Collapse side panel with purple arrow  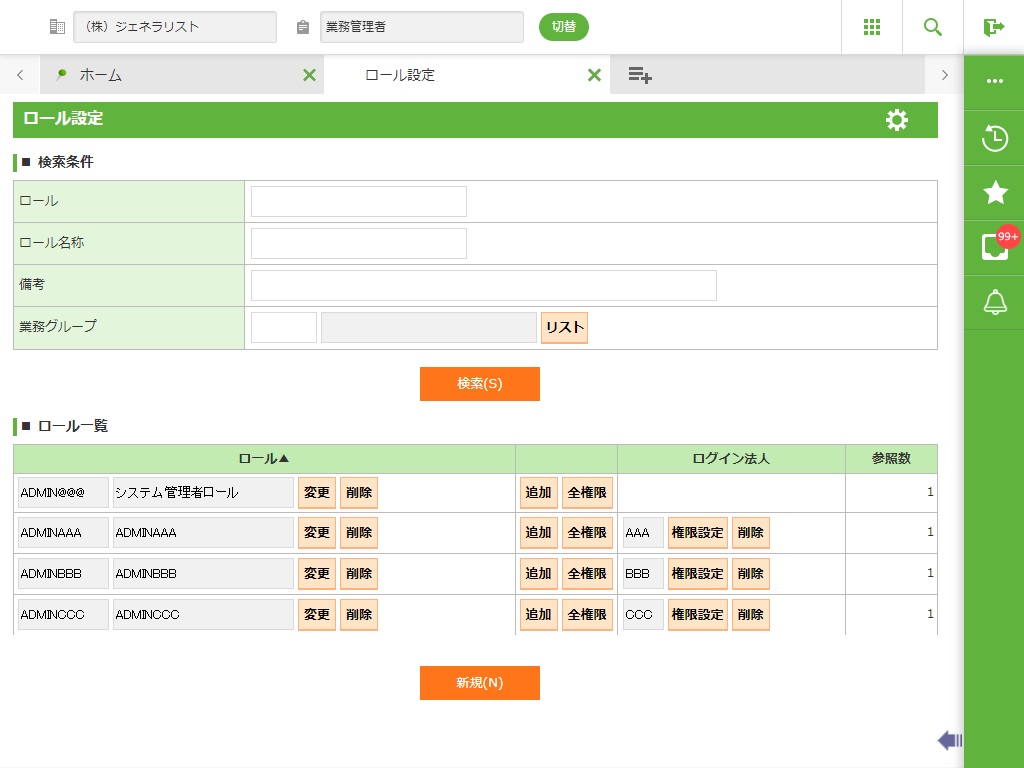click(x=949, y=740)
